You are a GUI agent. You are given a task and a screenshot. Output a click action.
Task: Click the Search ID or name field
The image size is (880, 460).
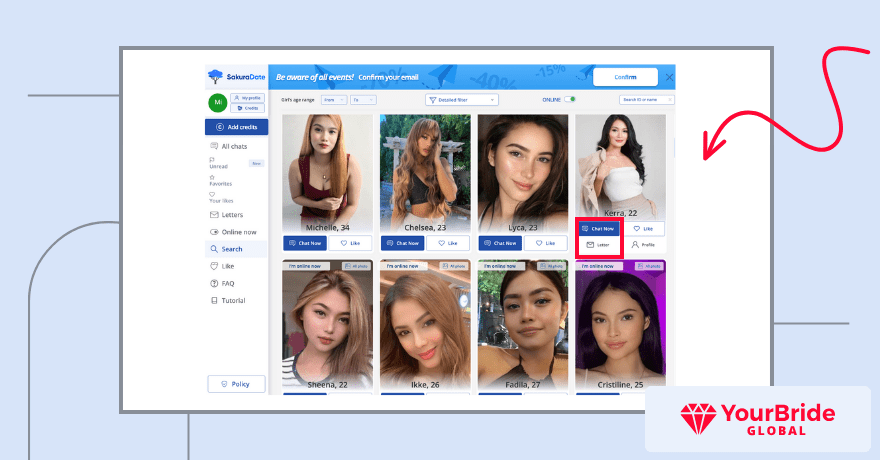click(647, 99)
